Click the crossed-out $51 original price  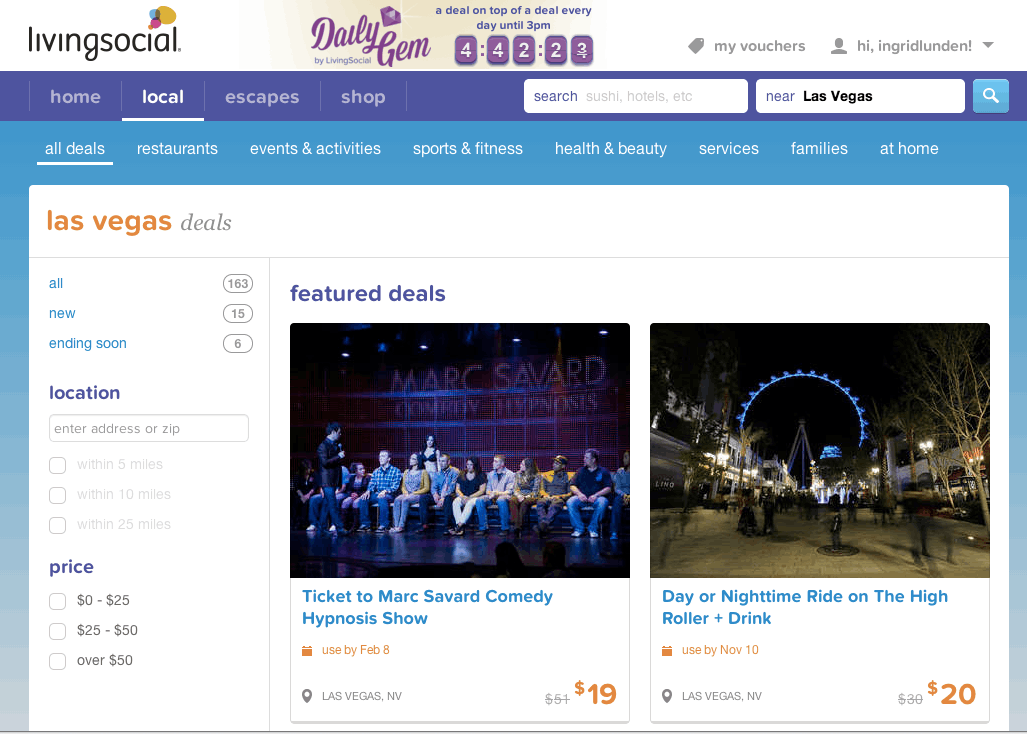(x=557, y=699)
